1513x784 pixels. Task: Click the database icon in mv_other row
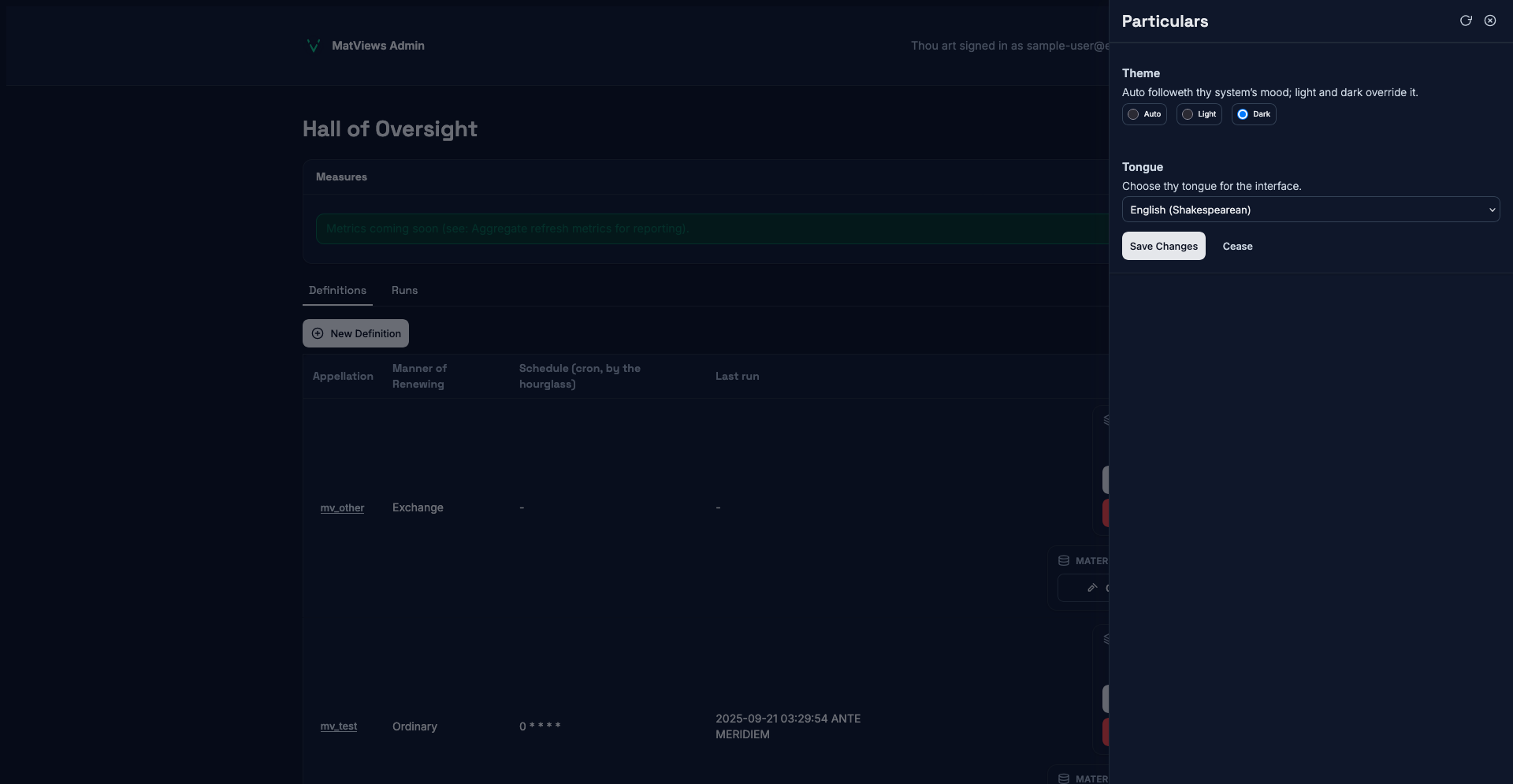(1064, 561)
